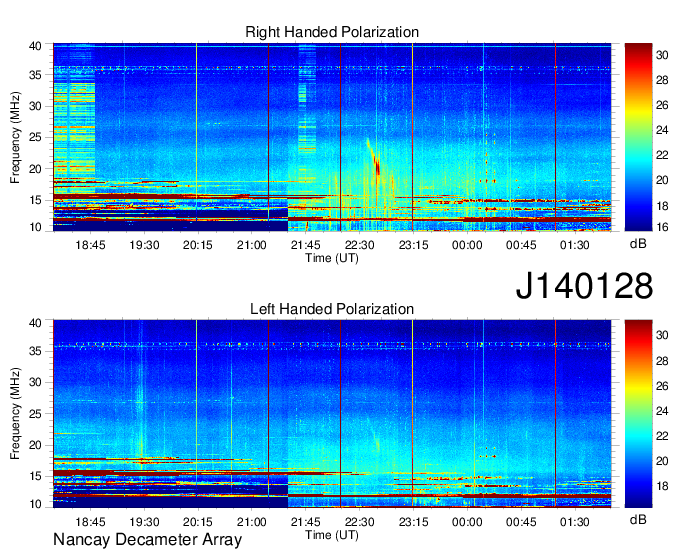680x552 pixels.
Task: Click the 30 MHz tick of the Right Handed plot
Action: coord(35,106)
